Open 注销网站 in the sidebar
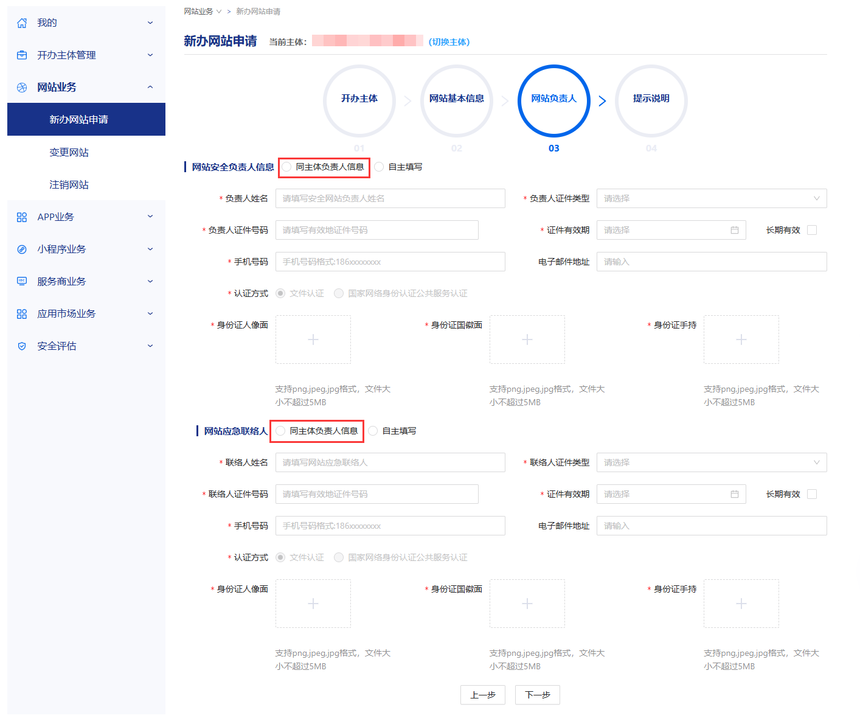The height and width of the screenshot is (721, 860). [69, 185]
